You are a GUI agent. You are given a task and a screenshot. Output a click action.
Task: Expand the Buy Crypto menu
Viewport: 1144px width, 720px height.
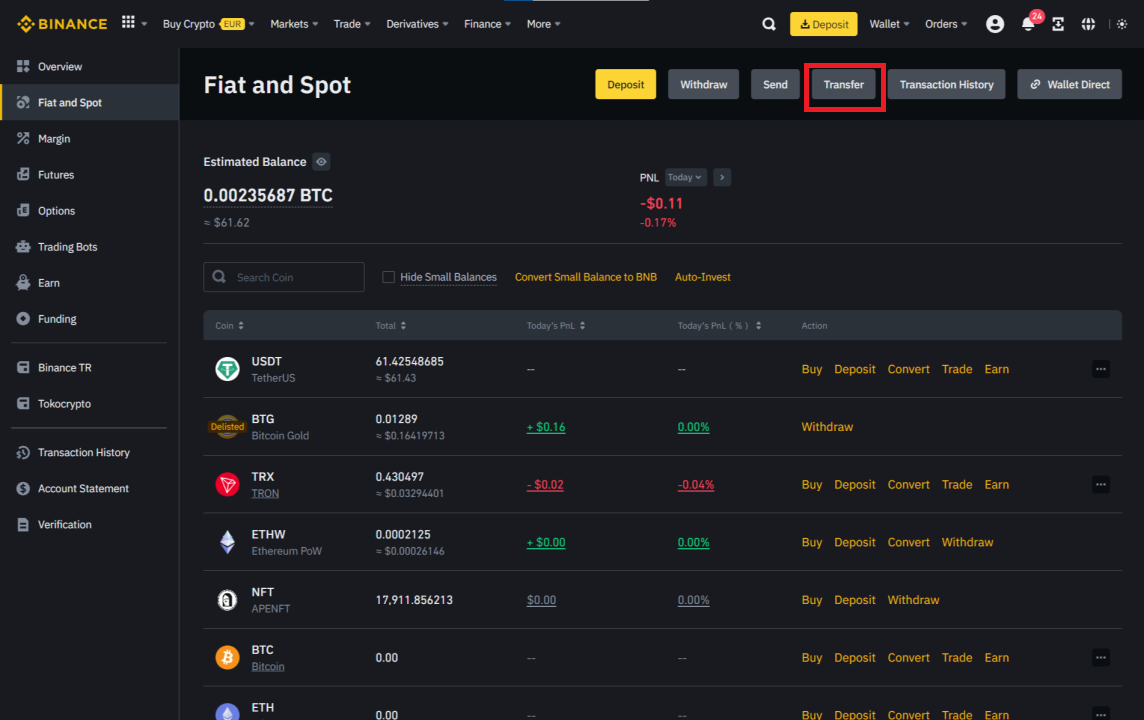click(209, 24)
